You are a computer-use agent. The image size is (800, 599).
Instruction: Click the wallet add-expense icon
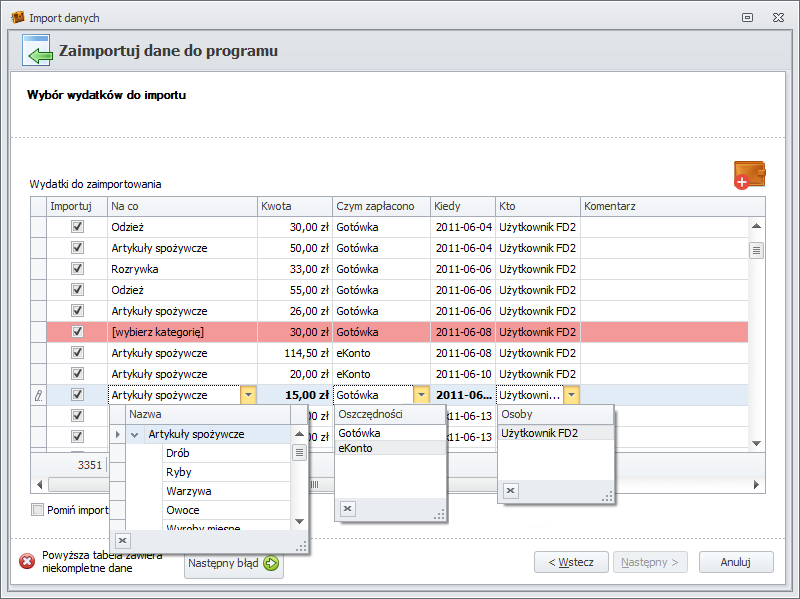(749, 174)
